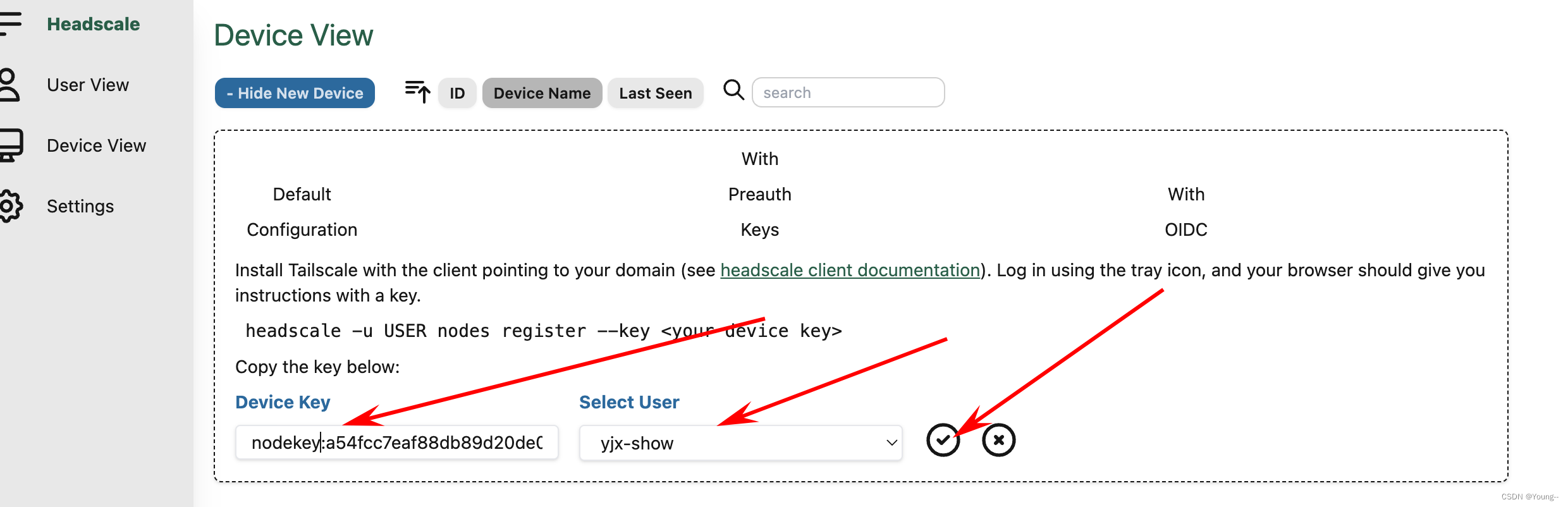Expand the Select User dropdown
The height and width of the screenshot is (507, 1568).
pos(741,443)
